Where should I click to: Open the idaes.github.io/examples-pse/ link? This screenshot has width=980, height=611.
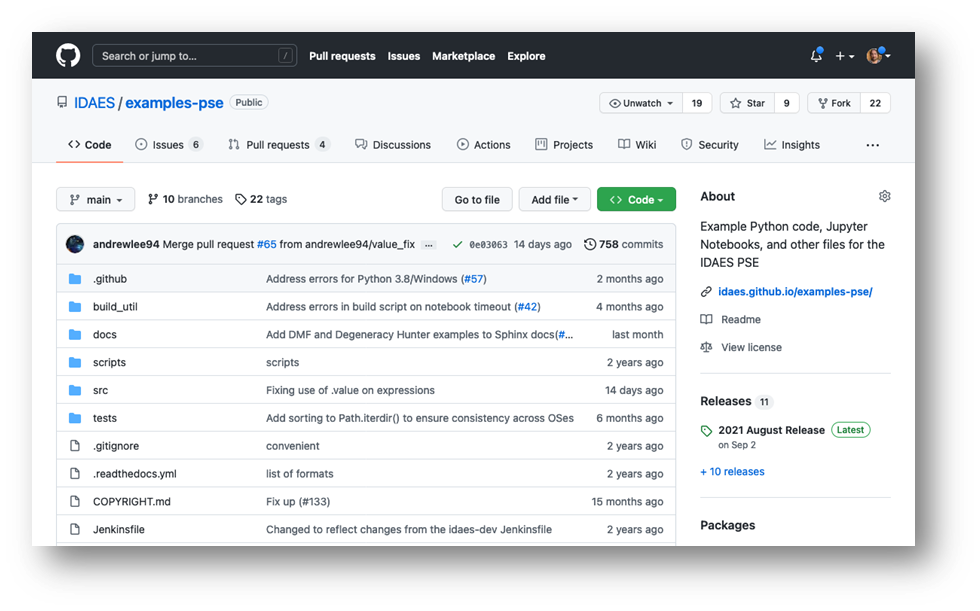tap(795, 292)
